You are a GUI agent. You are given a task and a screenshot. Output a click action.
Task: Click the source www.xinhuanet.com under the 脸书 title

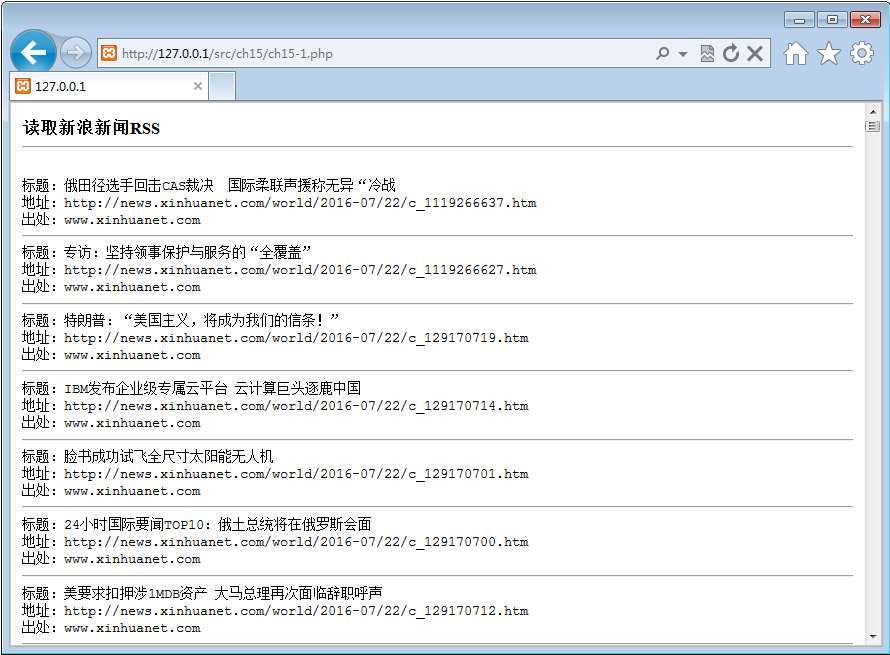click(132, 492)
